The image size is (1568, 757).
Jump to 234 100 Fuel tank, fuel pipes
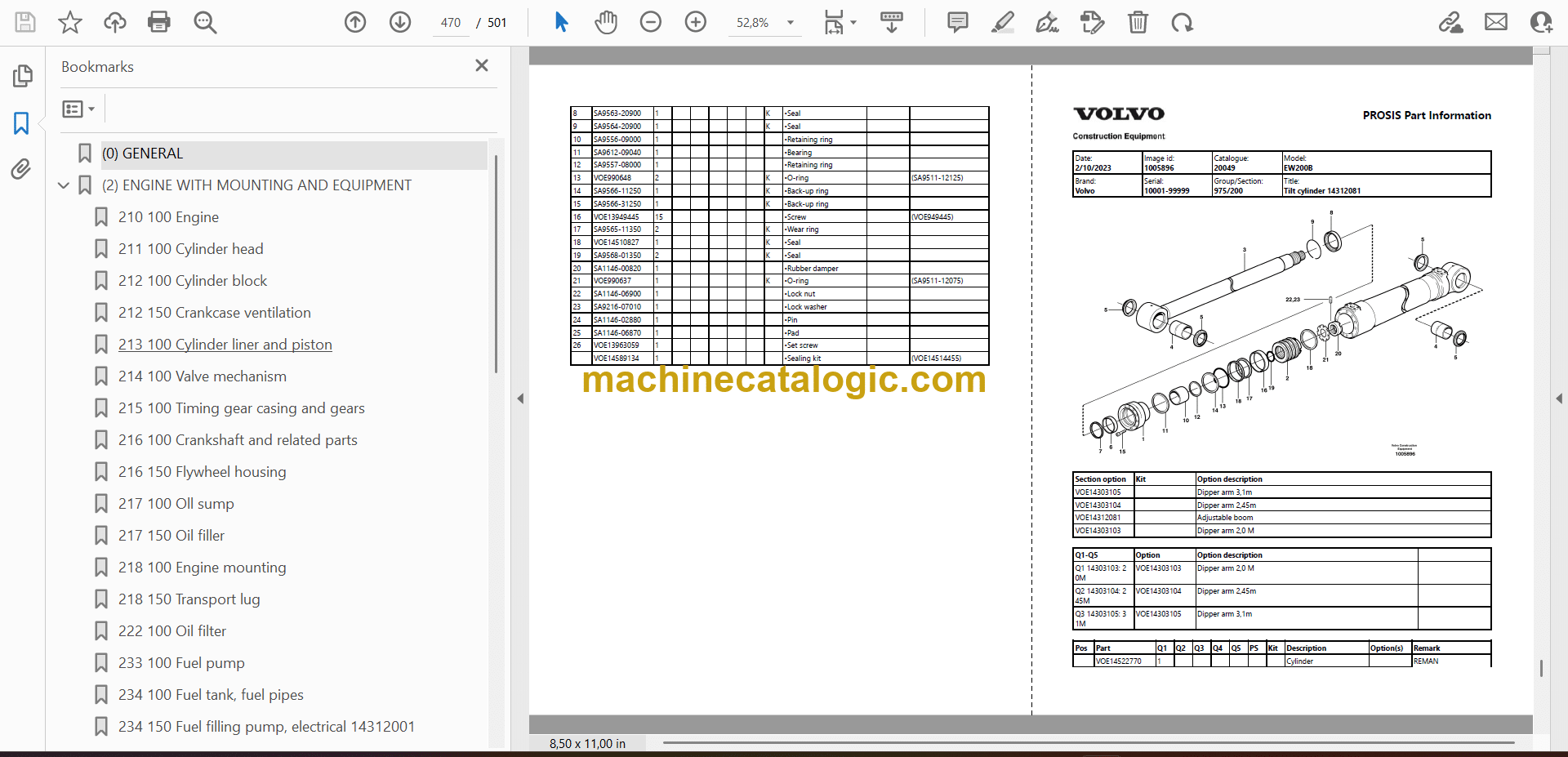[x=211, y=695]
